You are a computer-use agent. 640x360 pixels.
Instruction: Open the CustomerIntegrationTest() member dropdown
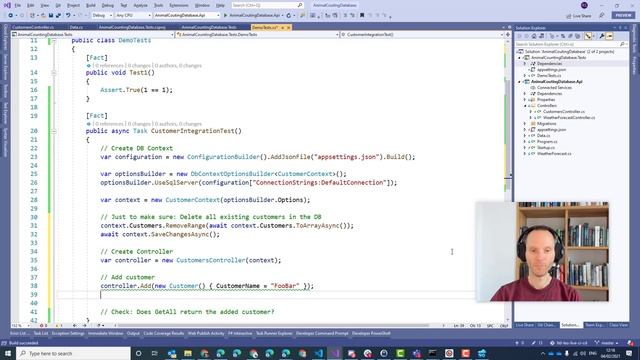pyautogui.click(x=421, y=35)
